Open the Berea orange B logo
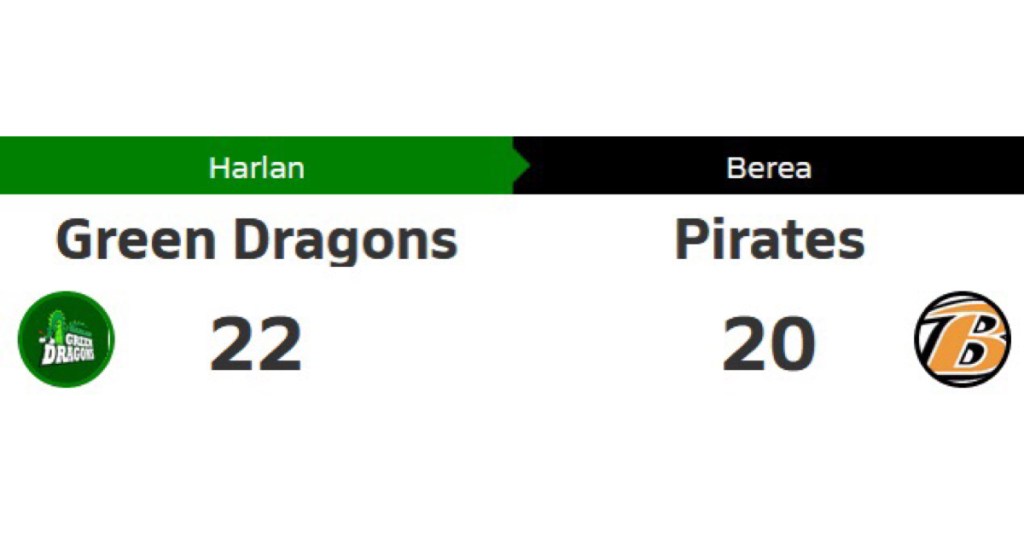This screenshot has width=1024, height=537. coord(963,339)
